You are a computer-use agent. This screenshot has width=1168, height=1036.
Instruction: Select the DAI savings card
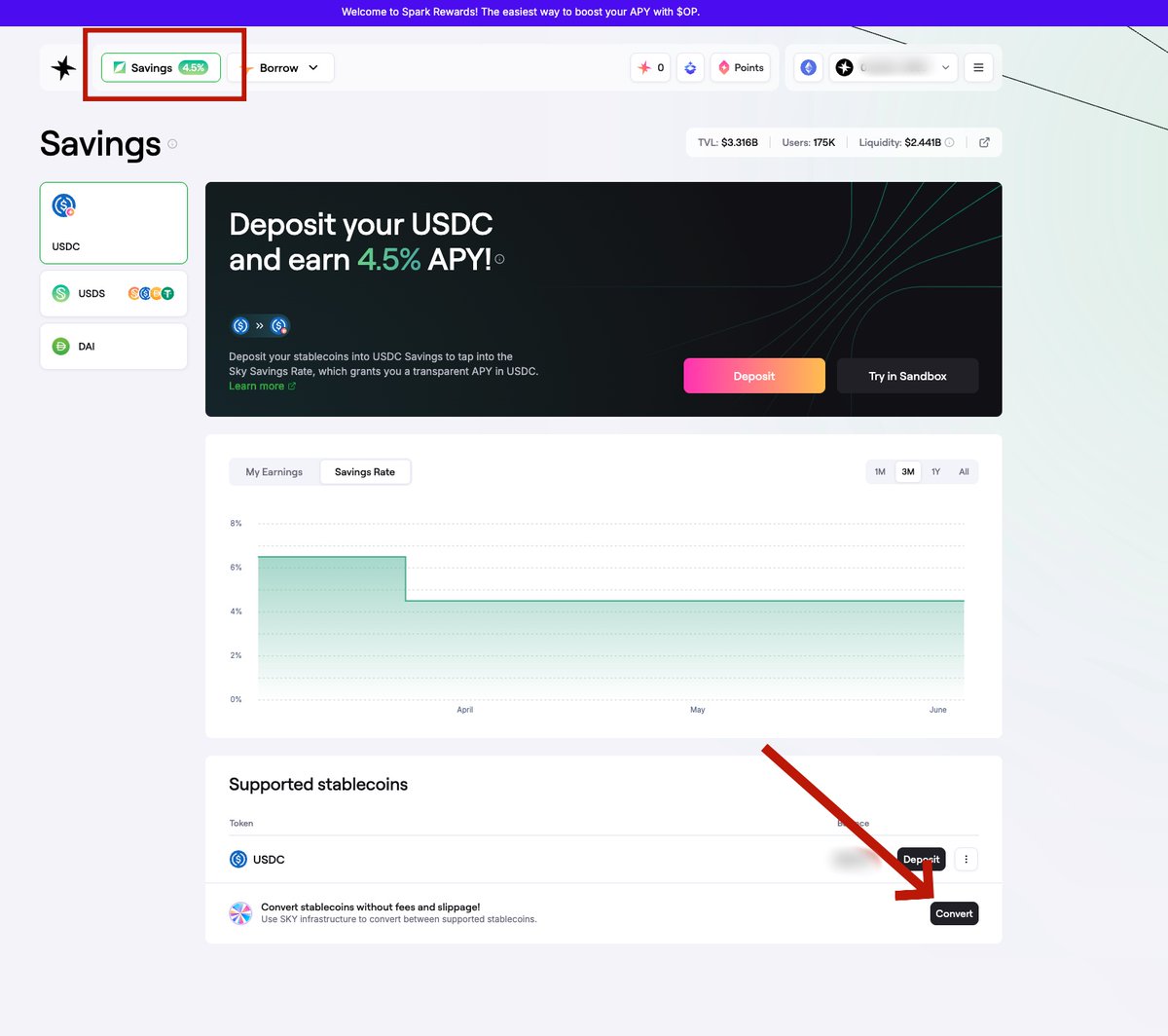click(x=114, y=347)
